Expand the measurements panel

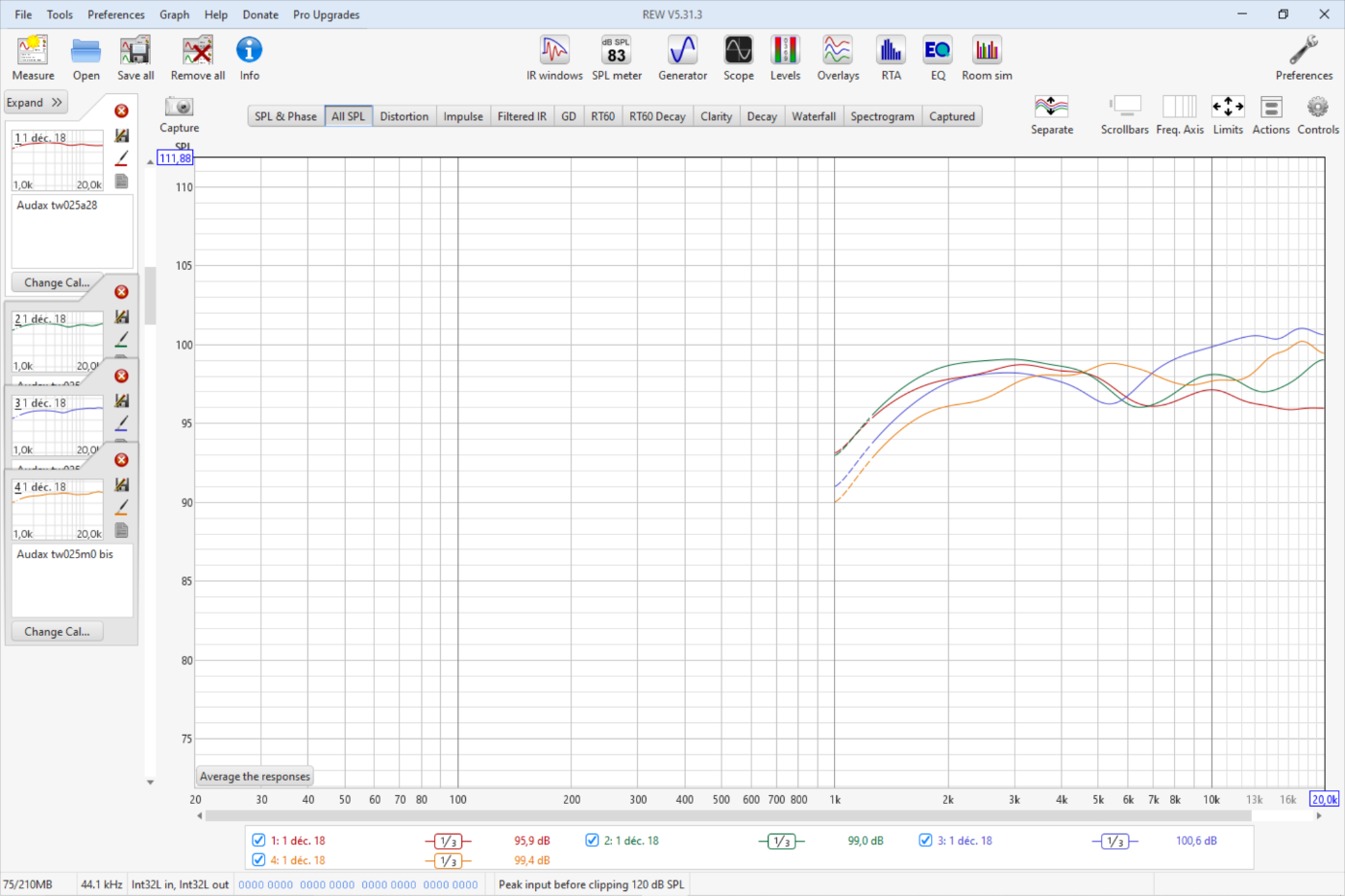(35, 103)
